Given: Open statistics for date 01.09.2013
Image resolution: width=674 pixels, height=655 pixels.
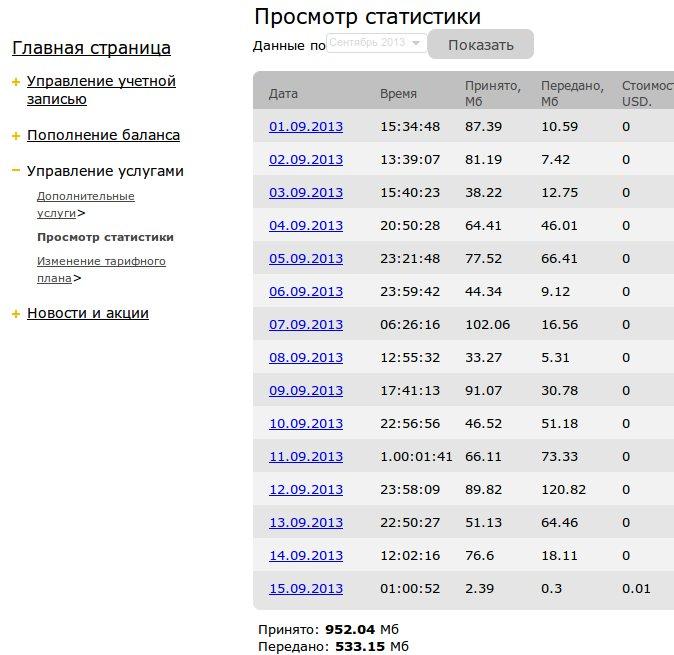Looking at the screenshot, I should tap(306, 126).
